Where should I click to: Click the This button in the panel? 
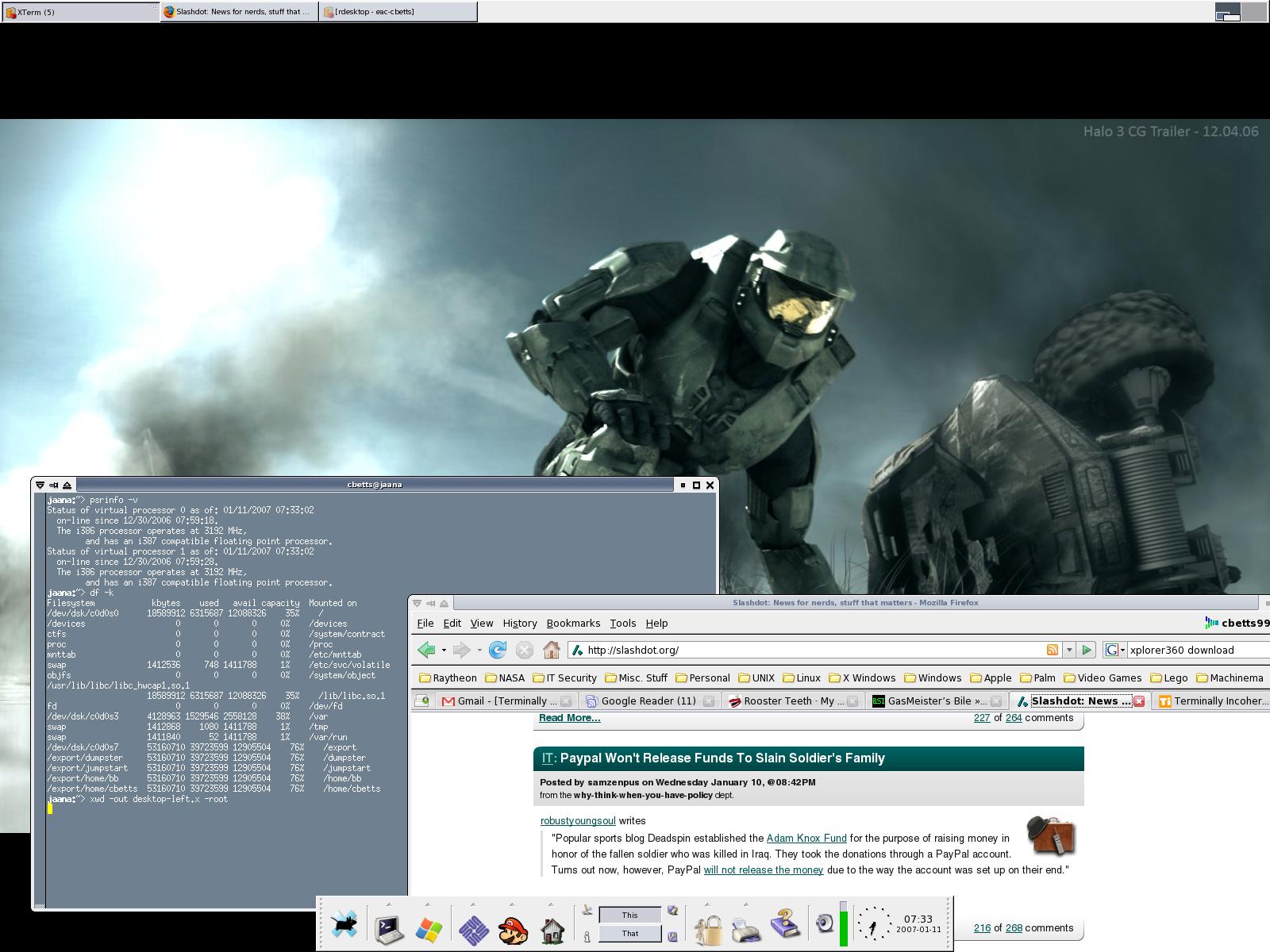tap(630, 915)
